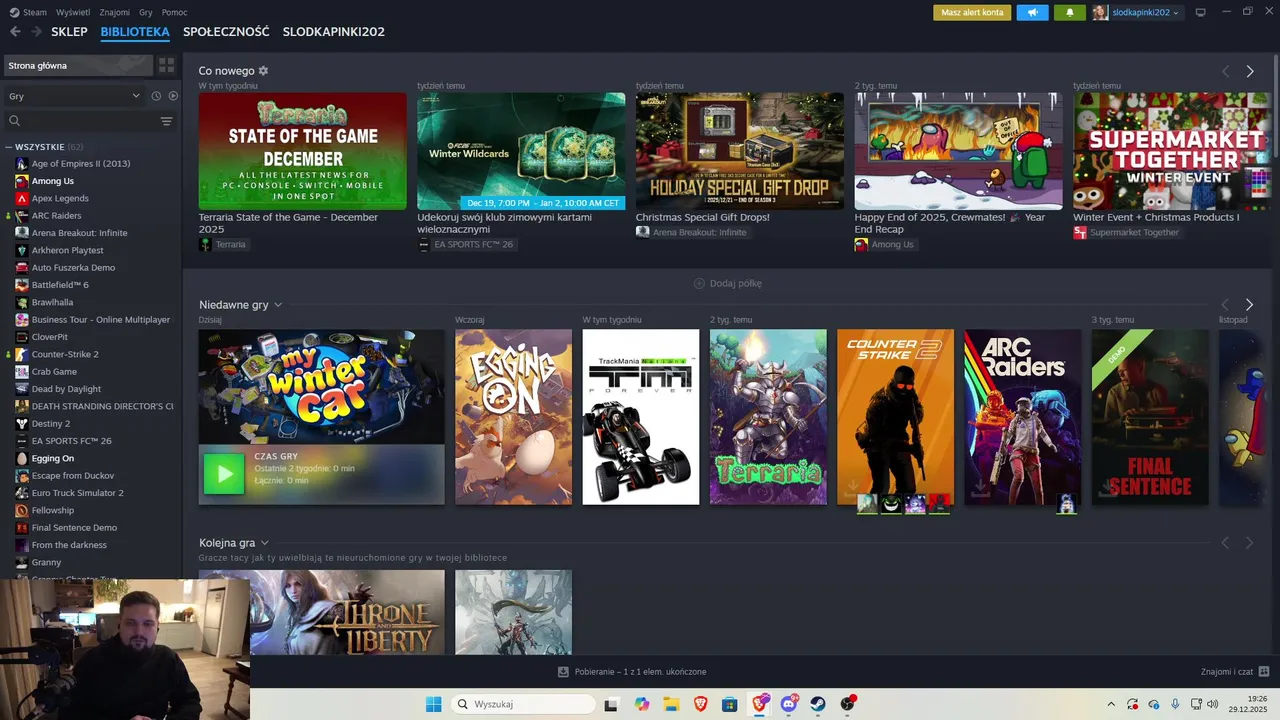This screenshot has height=720, width=1280.
Task: Open the Wyświetl menu
Action: coord(72,12)
